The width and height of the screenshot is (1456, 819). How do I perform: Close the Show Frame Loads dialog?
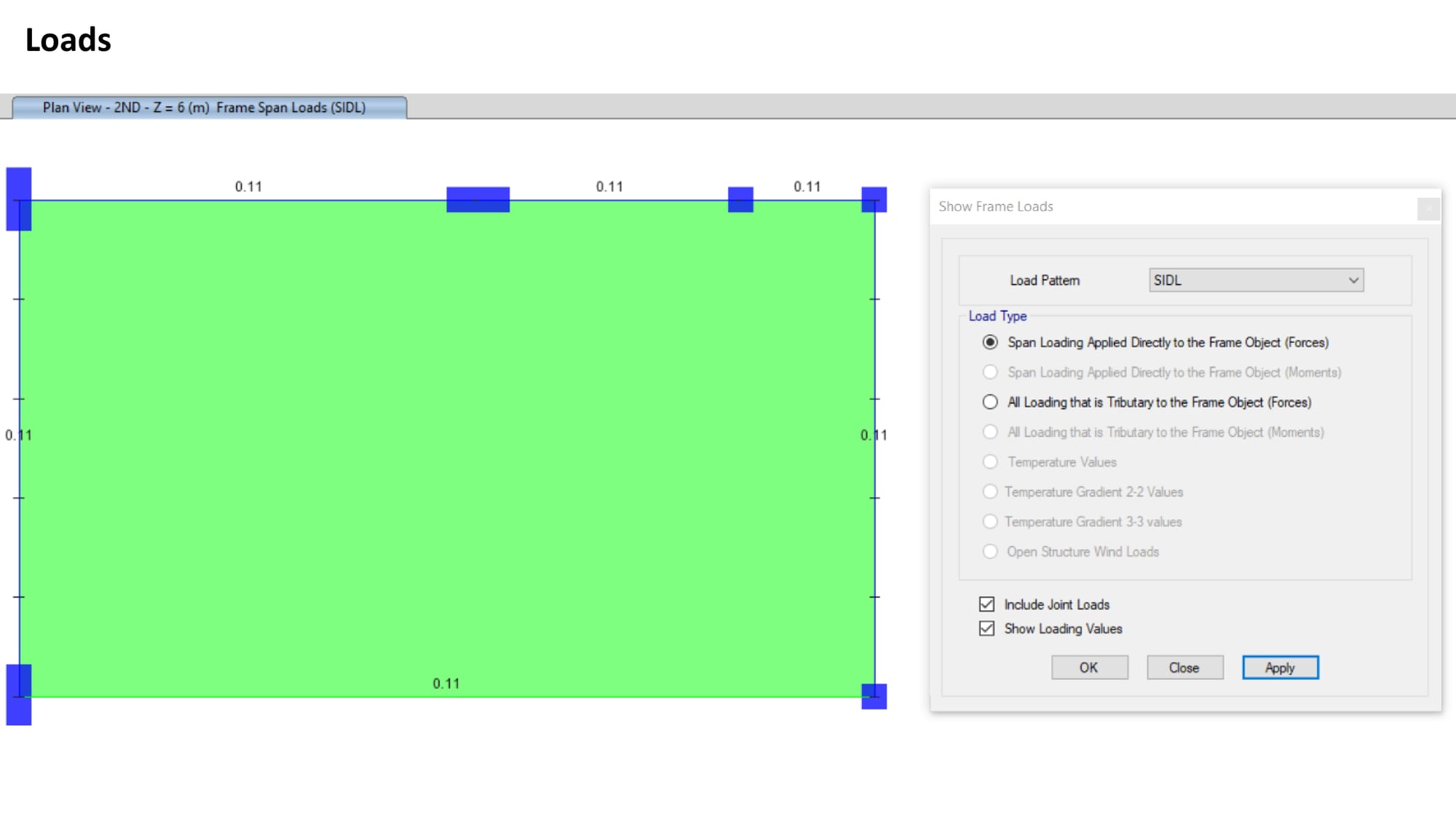pos(1428,208)
